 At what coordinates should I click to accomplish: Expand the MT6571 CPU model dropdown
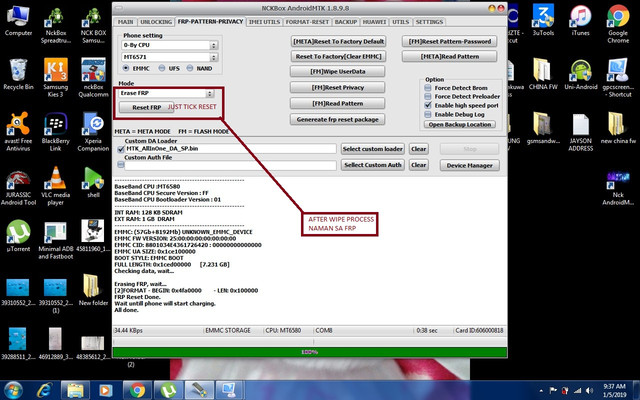tap(214, 57)
